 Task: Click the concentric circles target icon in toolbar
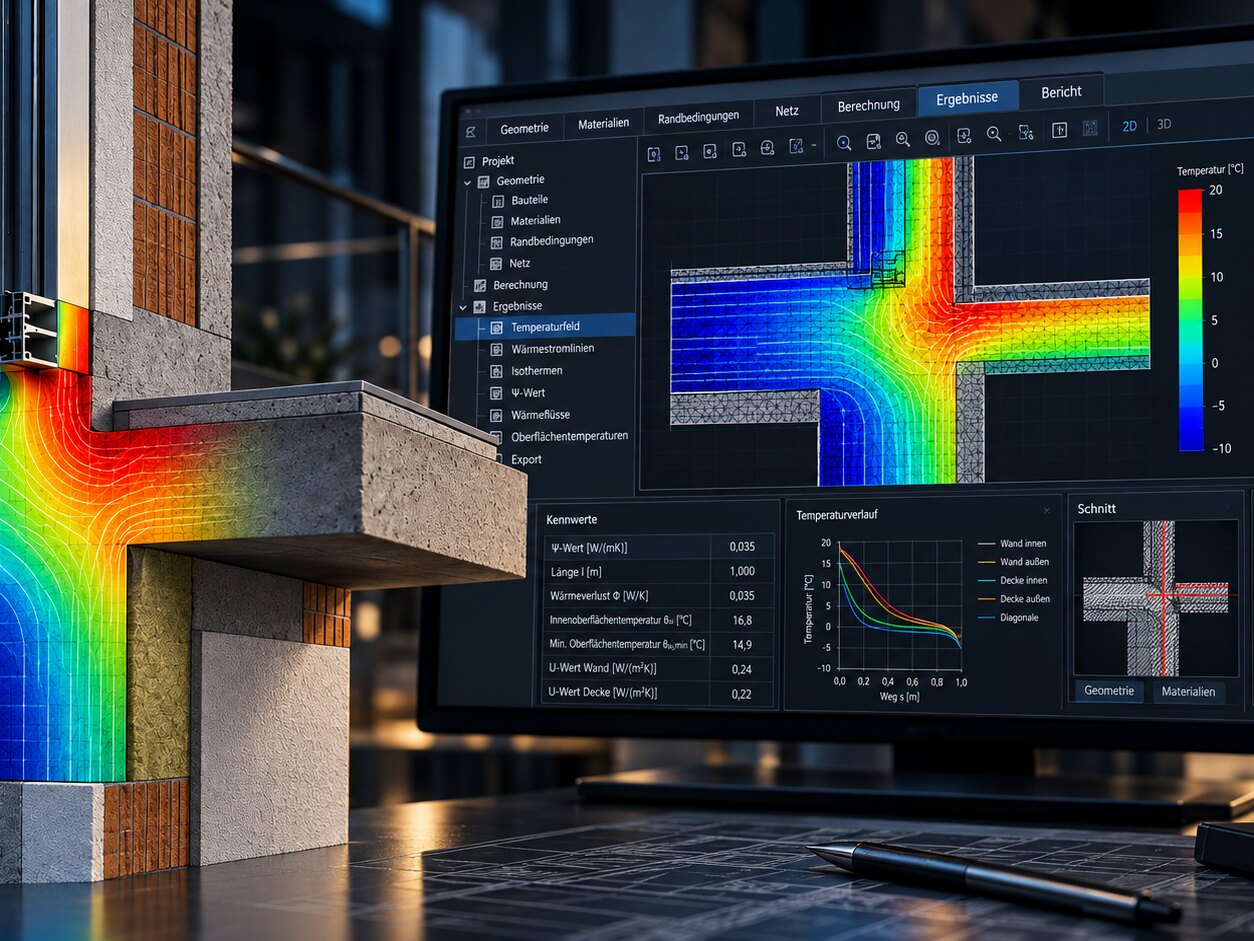point(932,138)
